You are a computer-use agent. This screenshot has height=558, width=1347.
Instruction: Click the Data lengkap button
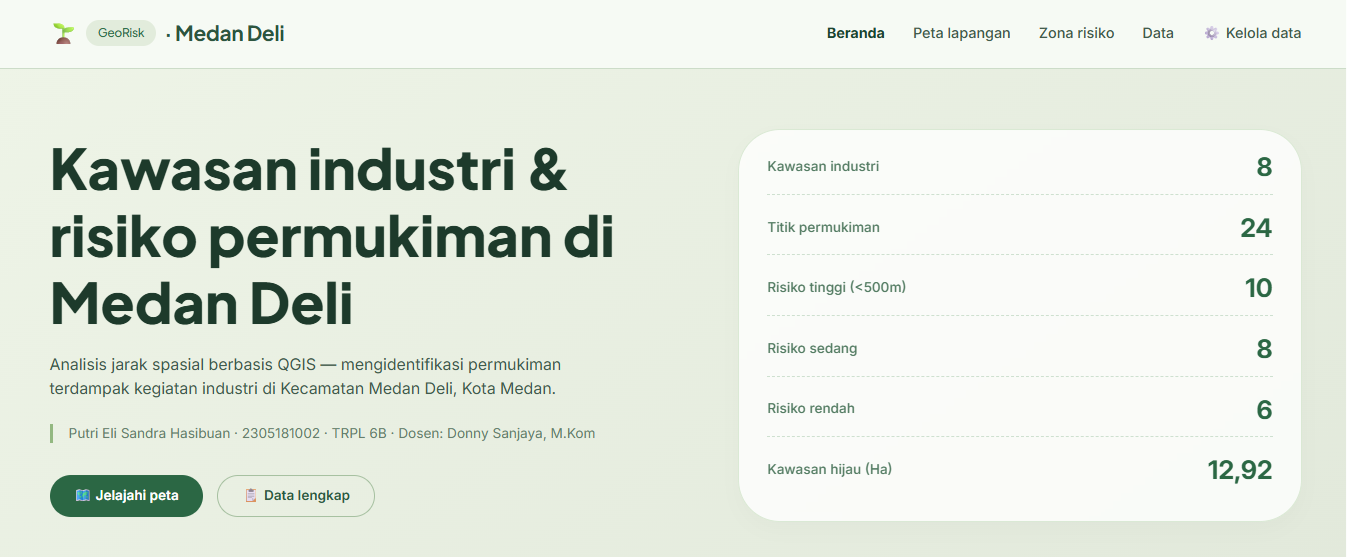296,496
